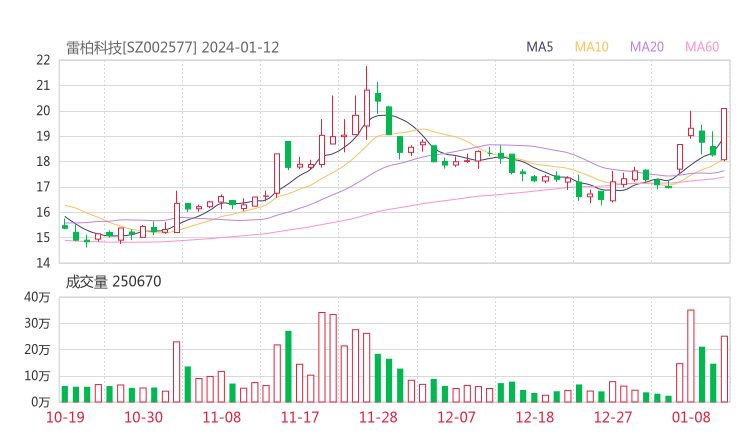This screenshot has height=440, width=740.
Task: Click the price axis value 15
Action: point(43,237)
